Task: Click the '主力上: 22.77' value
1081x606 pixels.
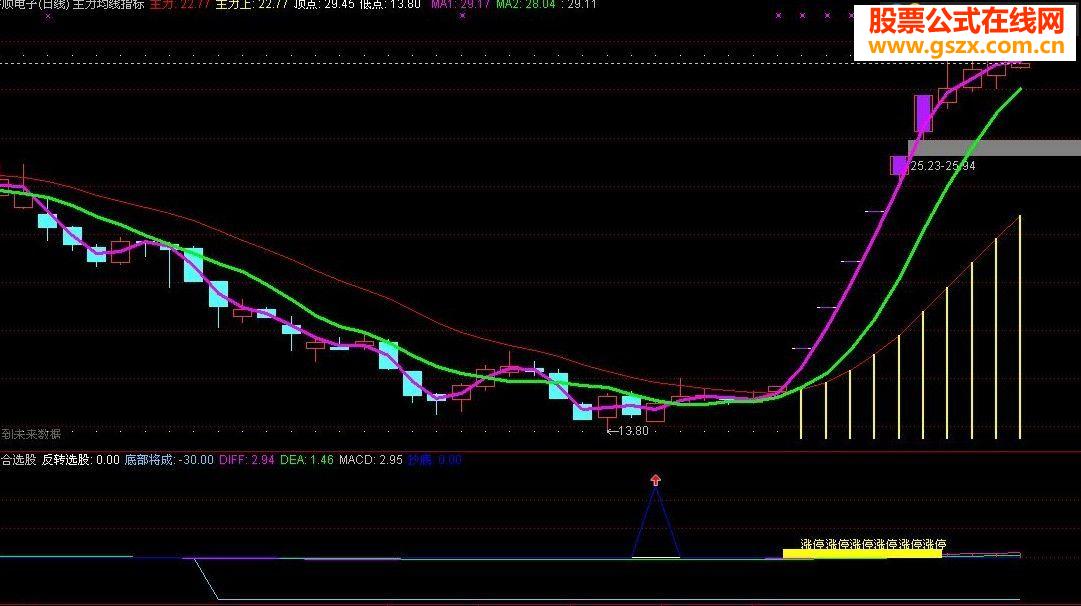Action: [251, 4]
